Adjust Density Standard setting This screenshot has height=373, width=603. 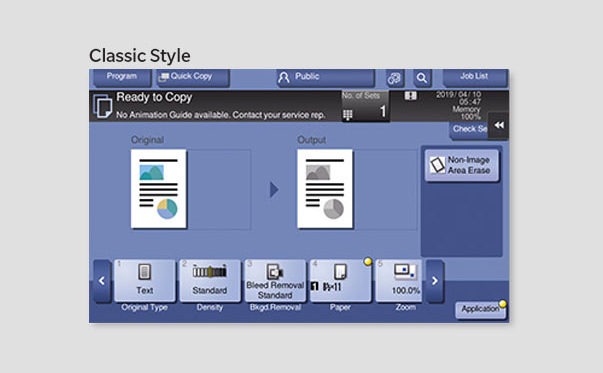point(210,281)
